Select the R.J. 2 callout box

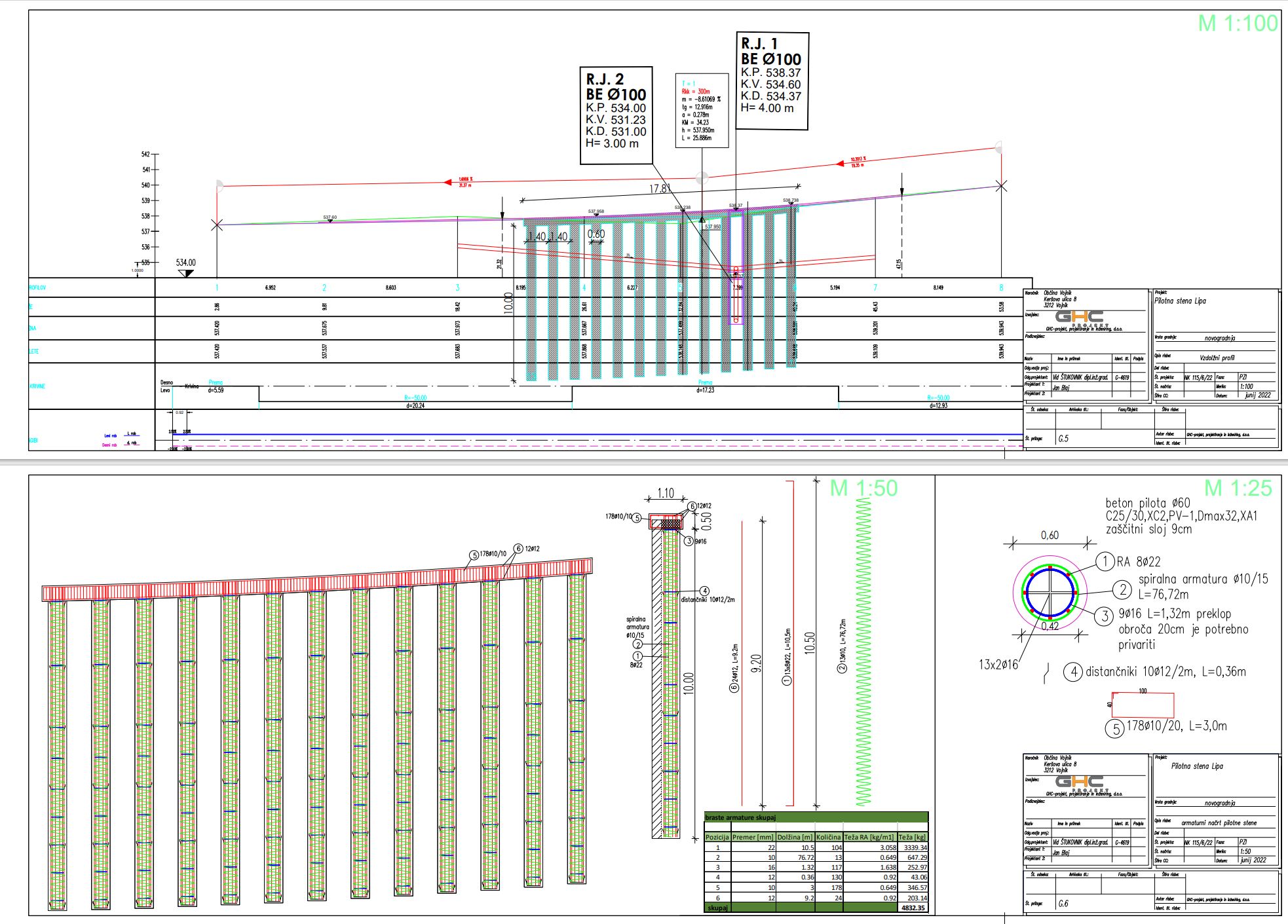pos(616,115)
